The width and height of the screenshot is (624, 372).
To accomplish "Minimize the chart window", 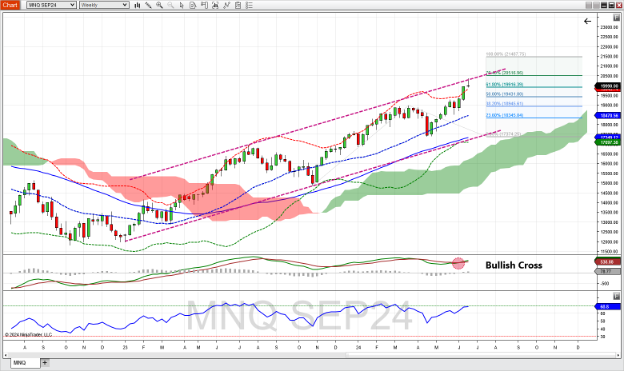I will 604,5.
